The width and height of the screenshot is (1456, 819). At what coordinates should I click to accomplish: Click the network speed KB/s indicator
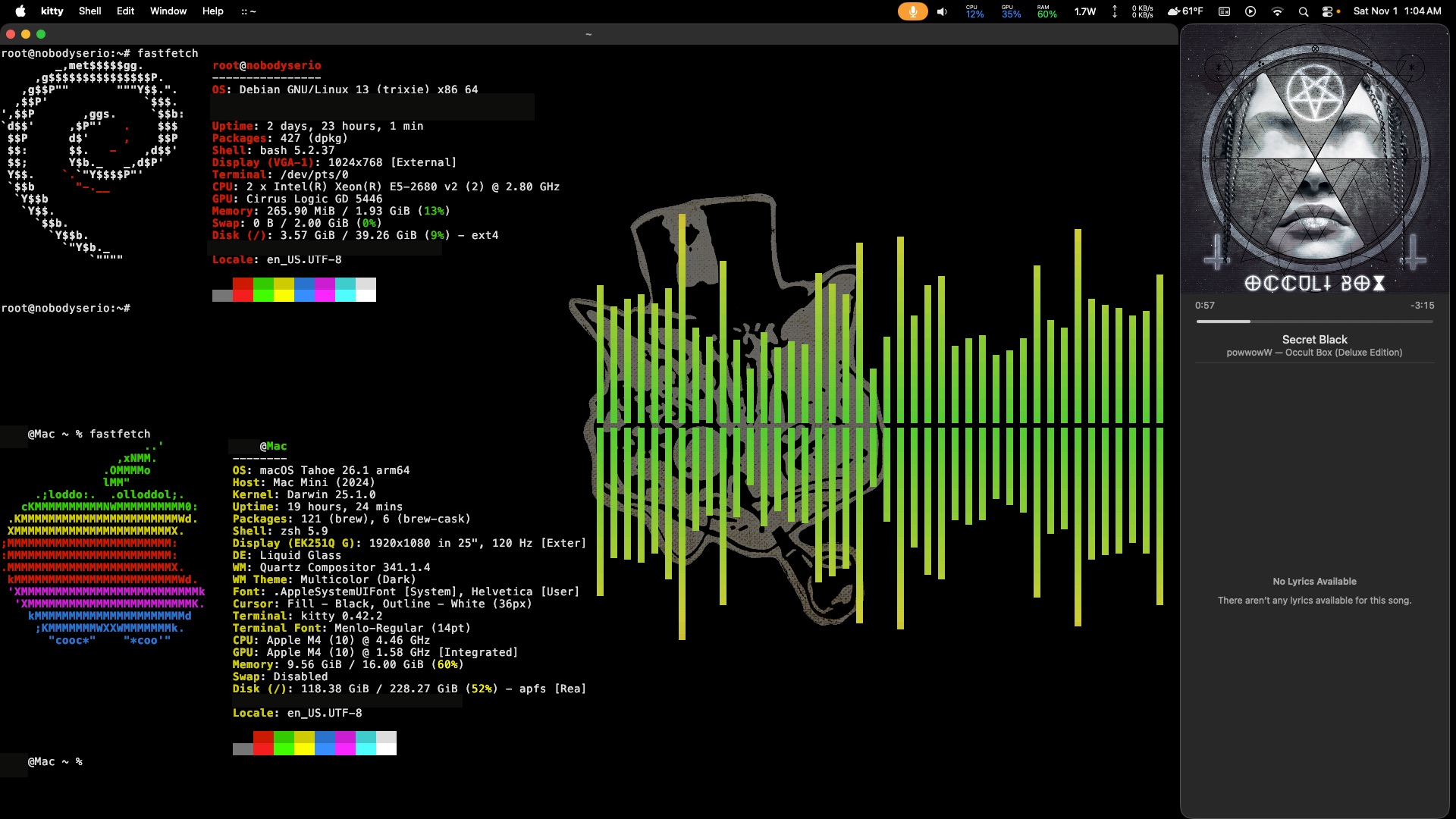tap(1142, 11)
